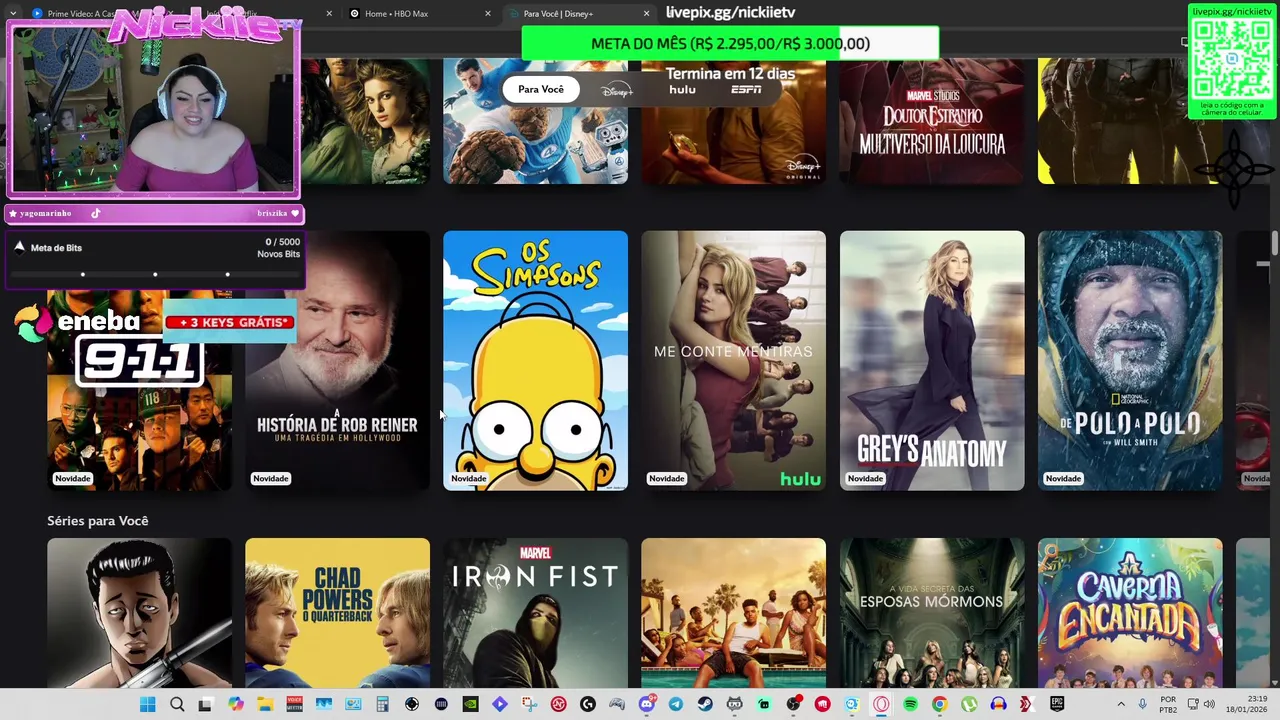Select the ESPN brand filter

coord(746,90)
